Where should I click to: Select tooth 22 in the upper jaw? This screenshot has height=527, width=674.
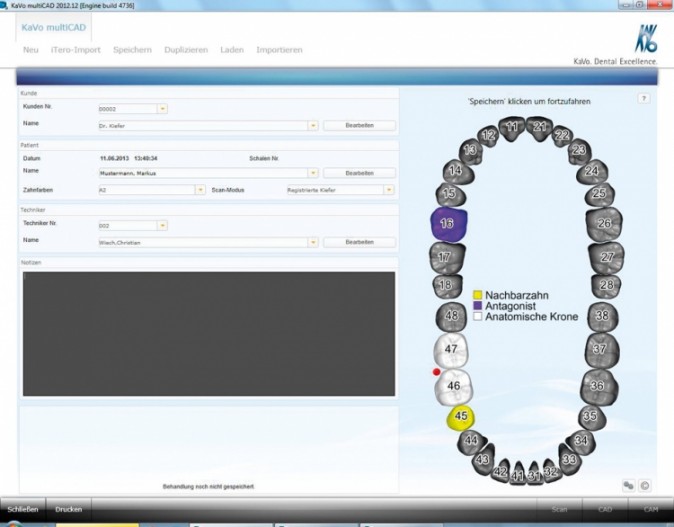[562, 135]
